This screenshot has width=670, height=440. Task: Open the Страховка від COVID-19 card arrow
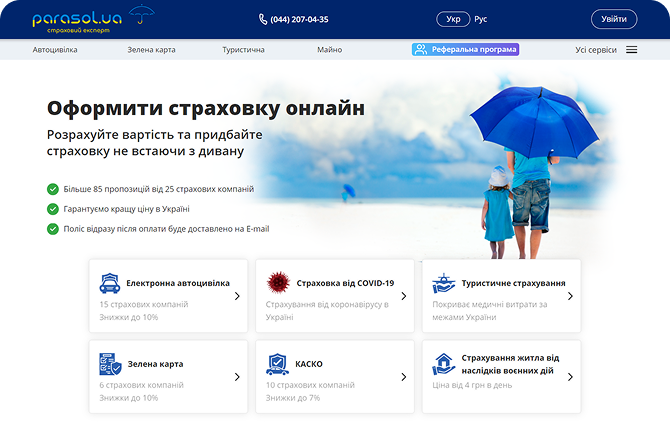404,296
